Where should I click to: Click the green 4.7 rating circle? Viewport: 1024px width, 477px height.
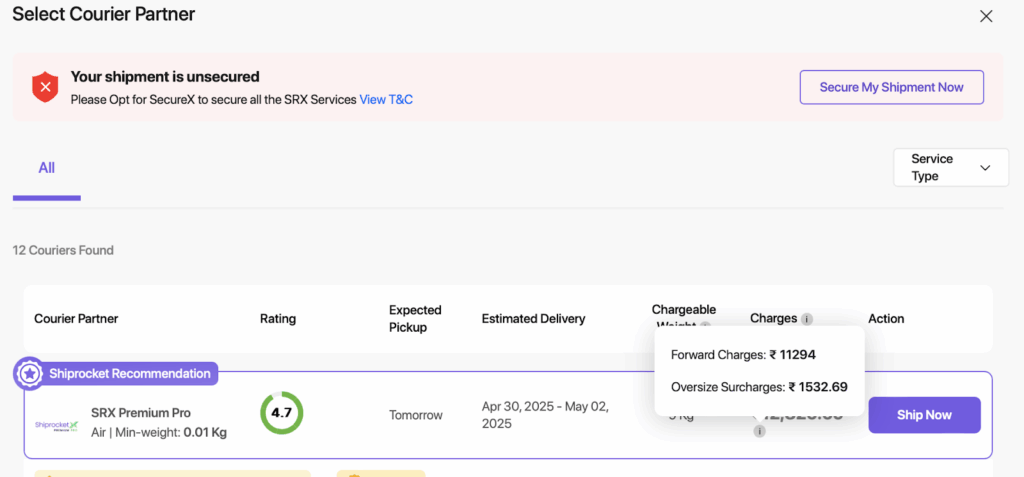point(281,413)
